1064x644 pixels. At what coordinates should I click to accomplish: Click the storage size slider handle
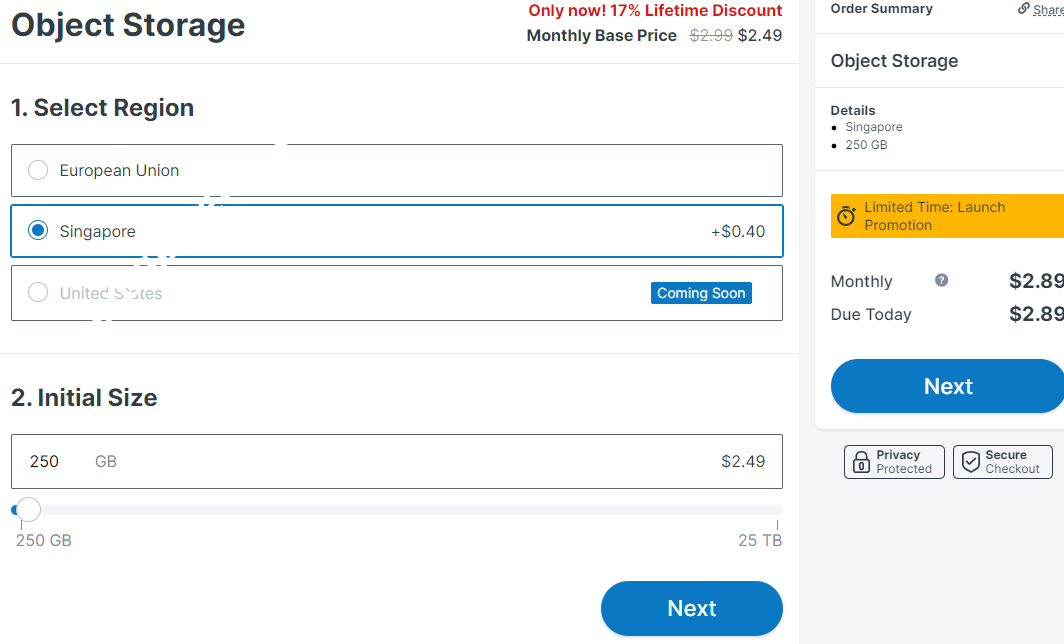(29, 510)
